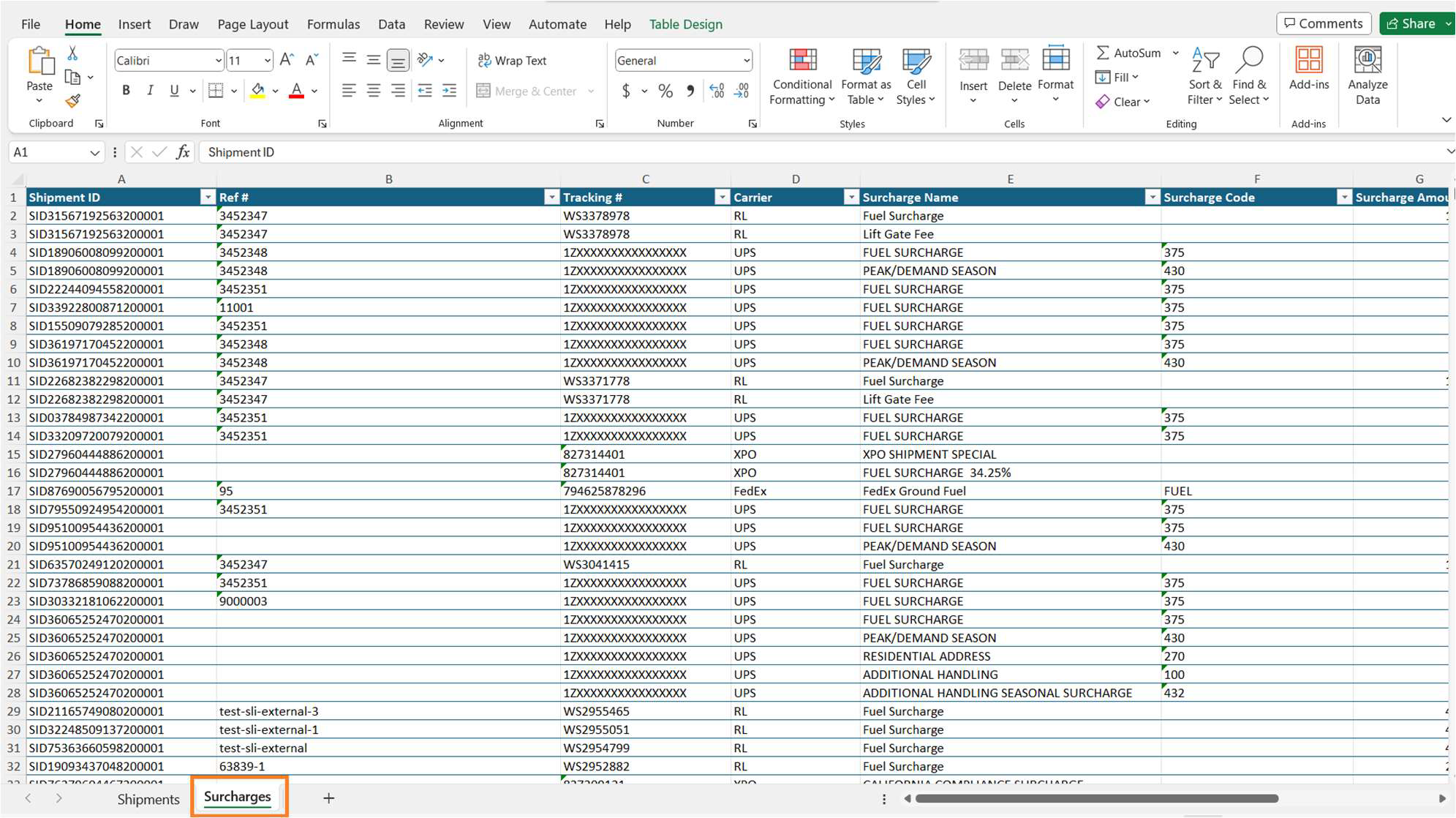Switch to the Shipments sheet tab
This screenshot has width=1456, height=818.
(148, 799)
